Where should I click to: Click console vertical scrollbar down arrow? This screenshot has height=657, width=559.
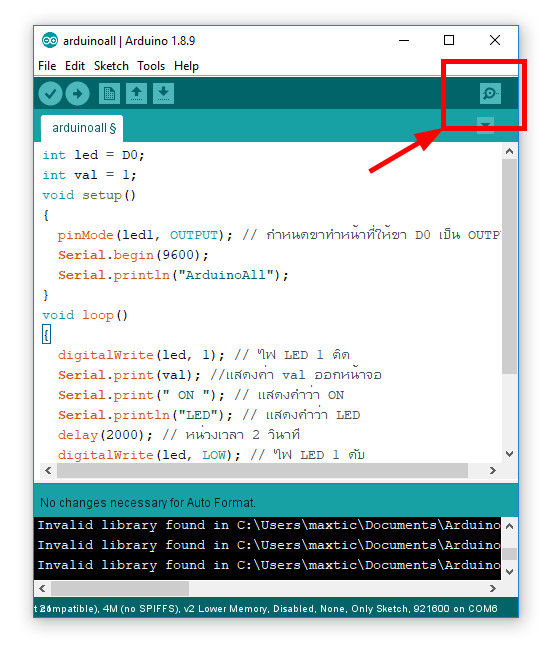point(510,572)
